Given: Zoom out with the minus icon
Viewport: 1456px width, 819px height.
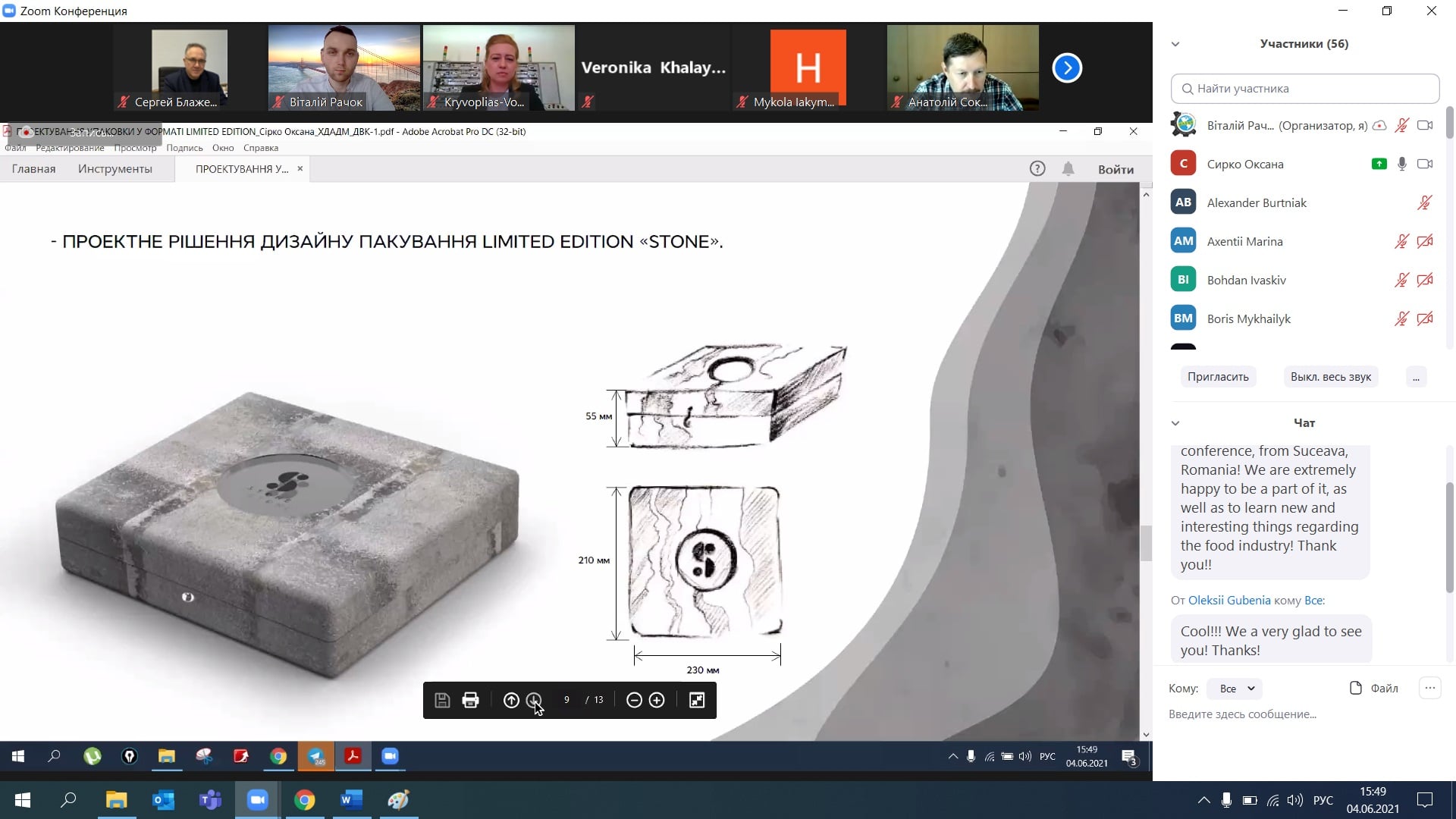Looking at the screenshot, I should [634, 700].
